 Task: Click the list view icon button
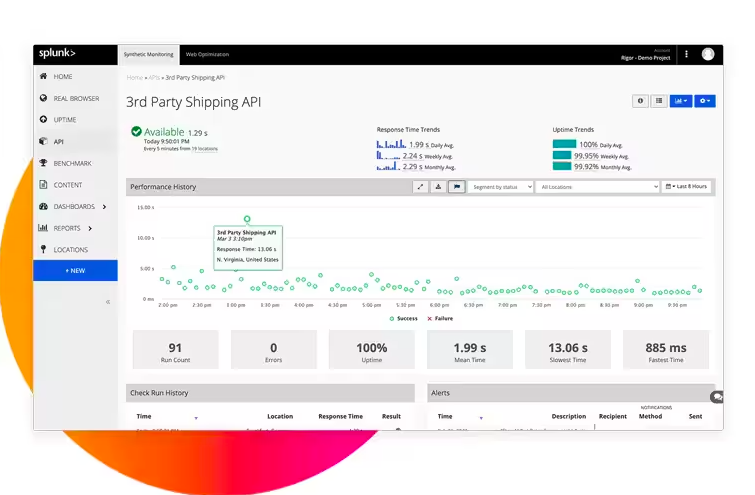click(659, 101)
